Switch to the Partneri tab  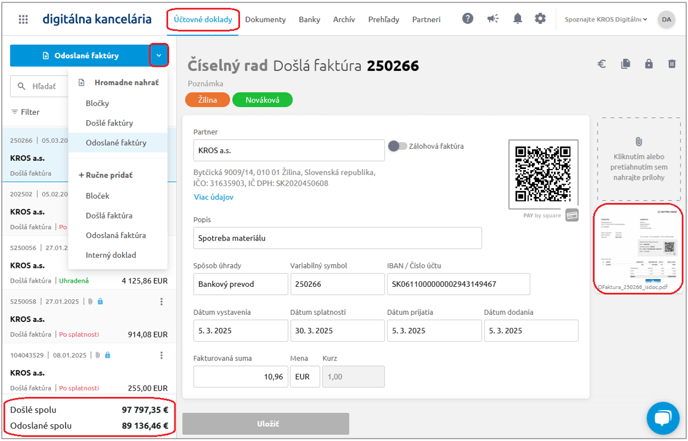click(x=426, y=19)
